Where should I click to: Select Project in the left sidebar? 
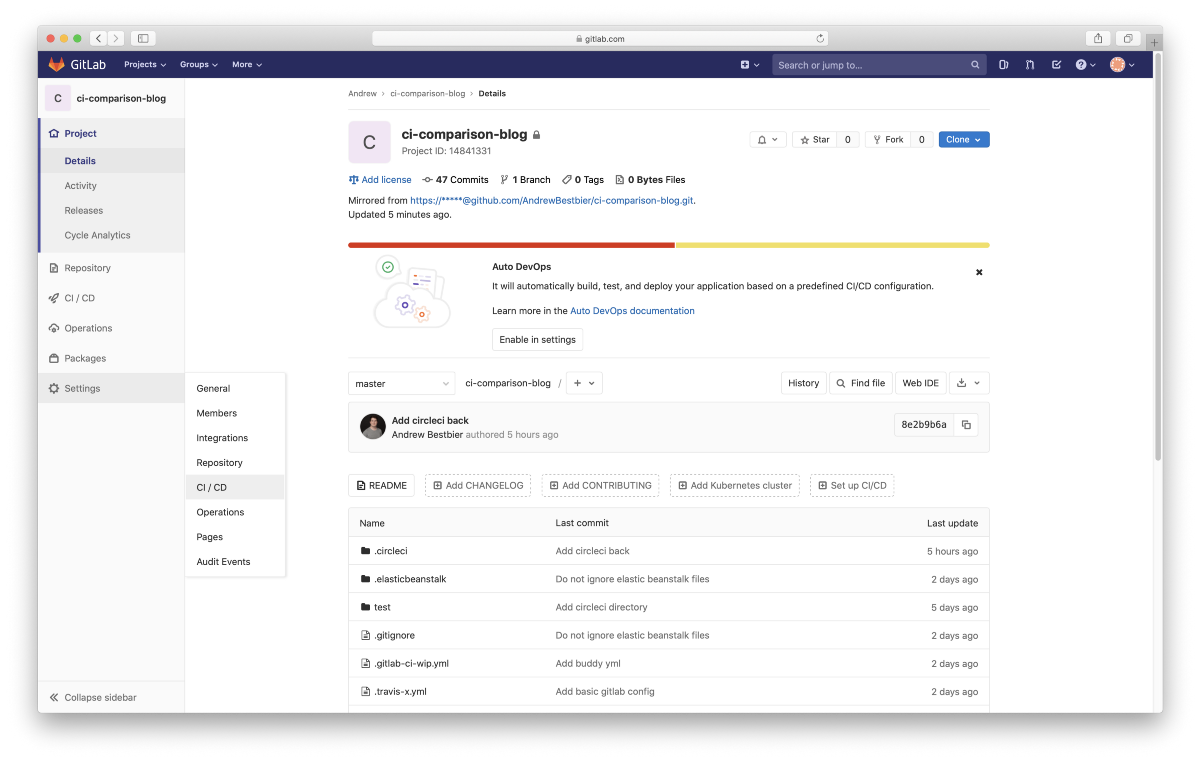(x=111, y=133)
